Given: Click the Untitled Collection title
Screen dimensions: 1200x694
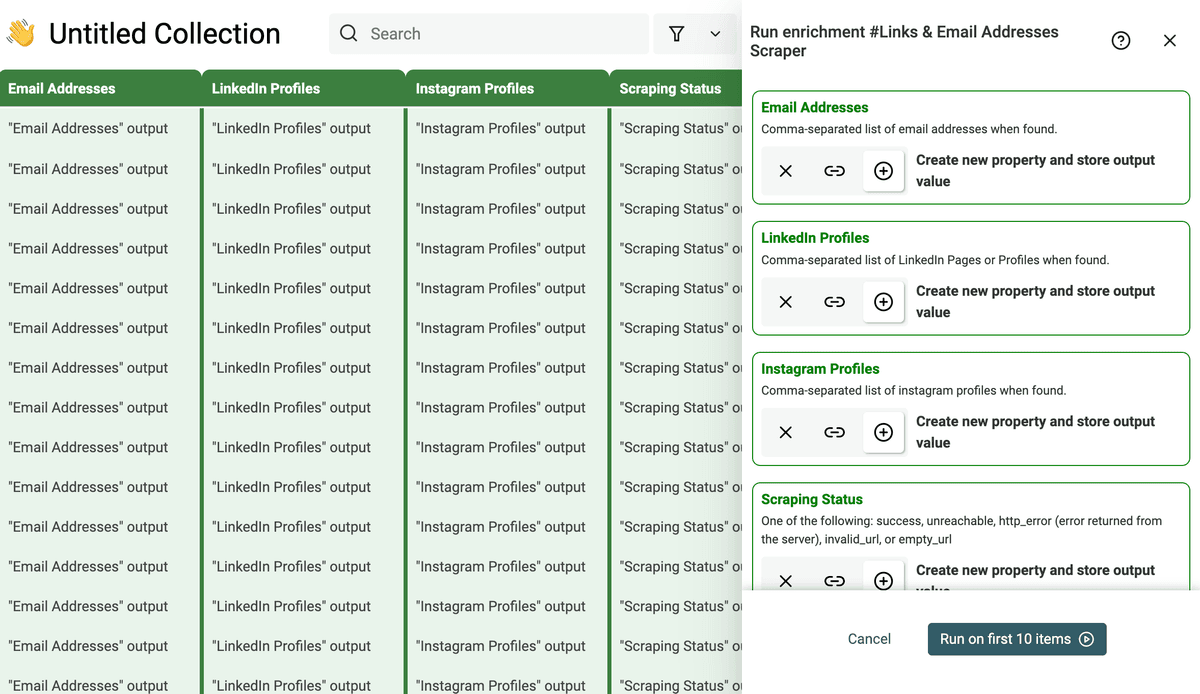Looking at the screenshot, I should click(x=165, y=34).
